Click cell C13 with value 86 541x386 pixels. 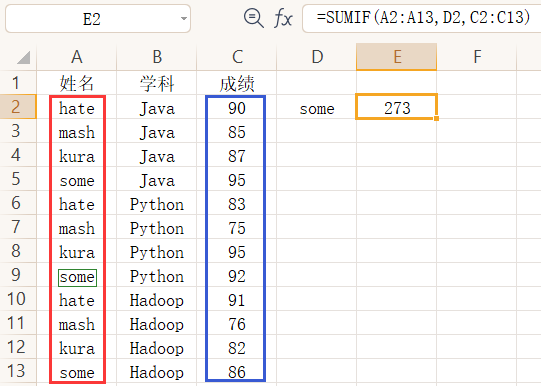(237, 372)
